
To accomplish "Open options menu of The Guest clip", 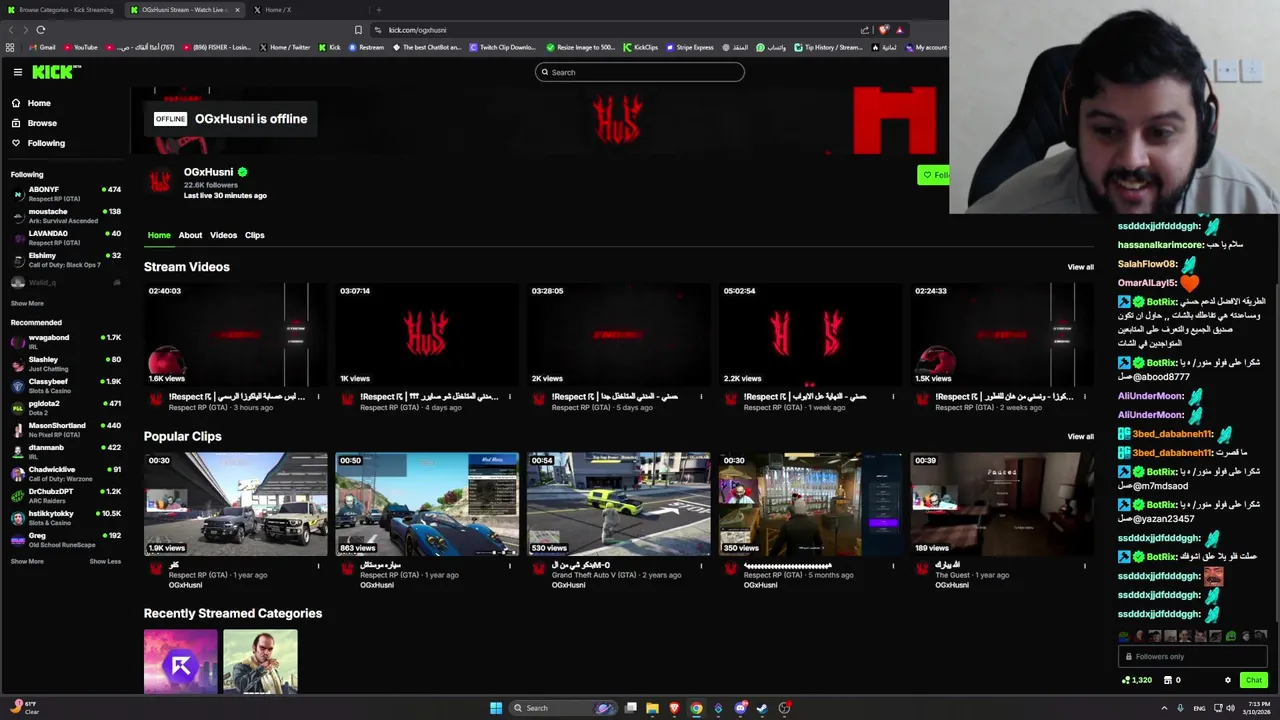I will point(1084,566).
